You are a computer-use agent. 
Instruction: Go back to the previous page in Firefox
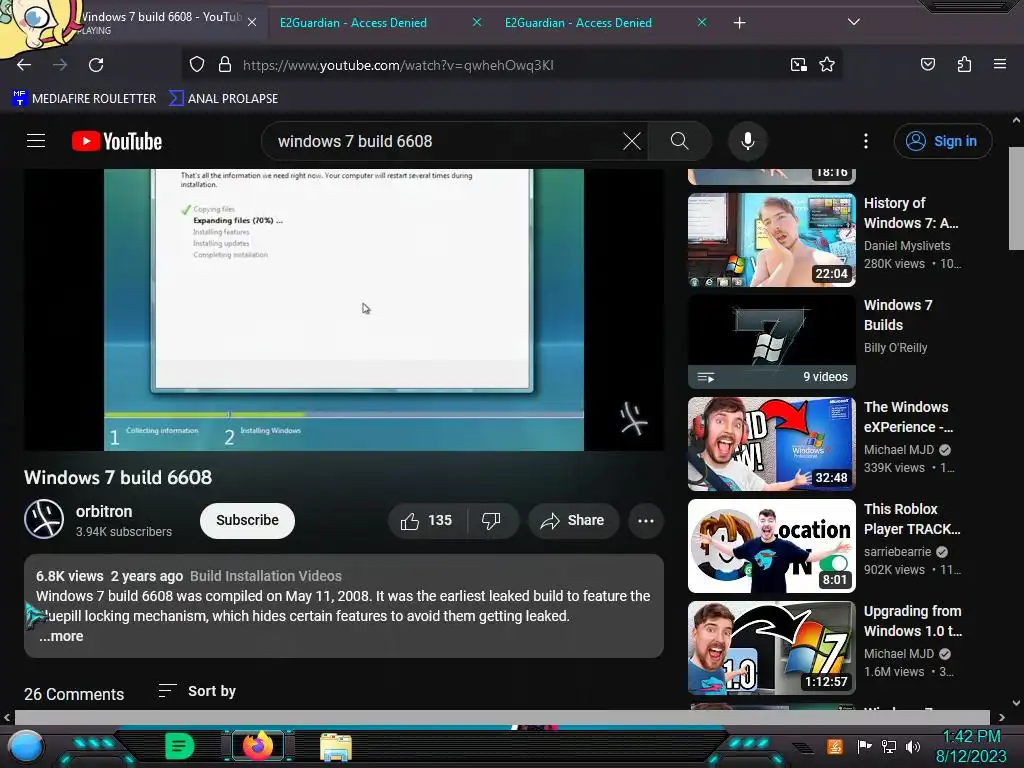[24, 65]
